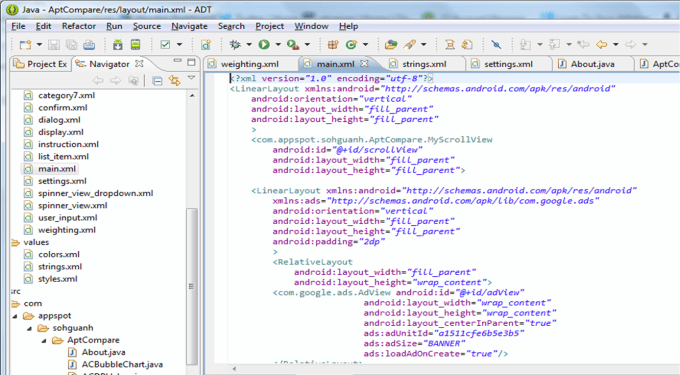This screenshot has height=375, width=680.
Task: Click the Search flashlight icon
Action: click(409, 45)
